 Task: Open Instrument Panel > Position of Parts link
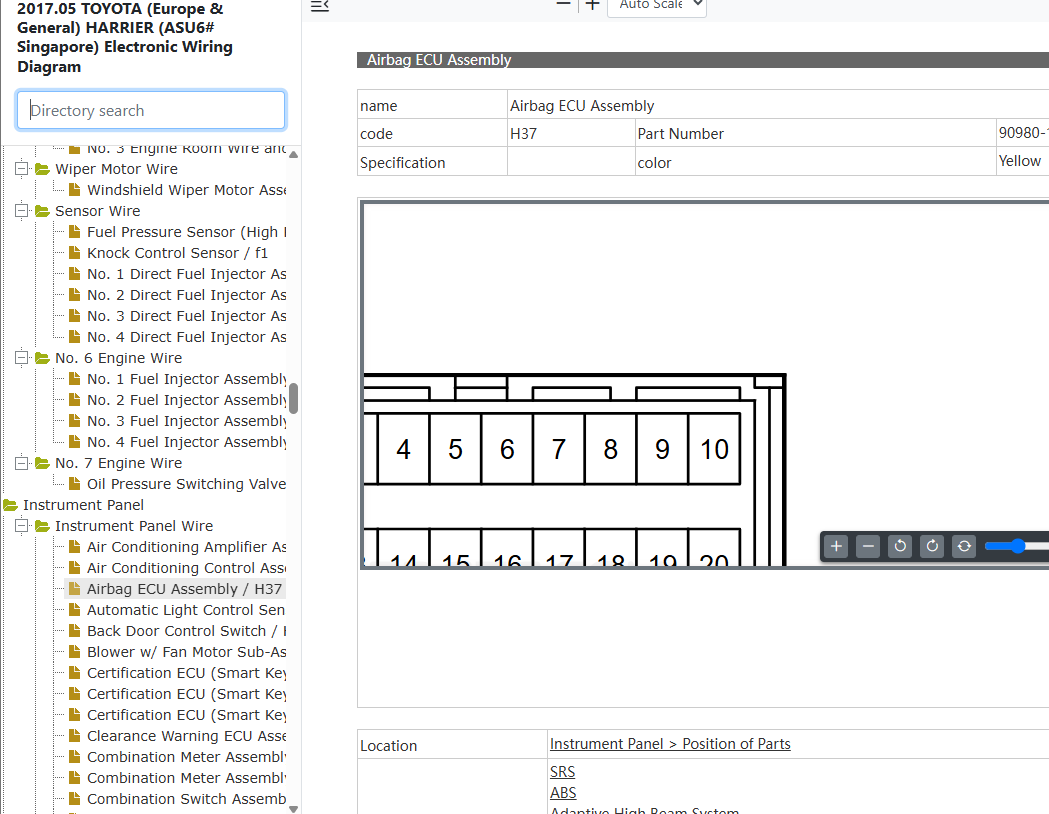670,744
